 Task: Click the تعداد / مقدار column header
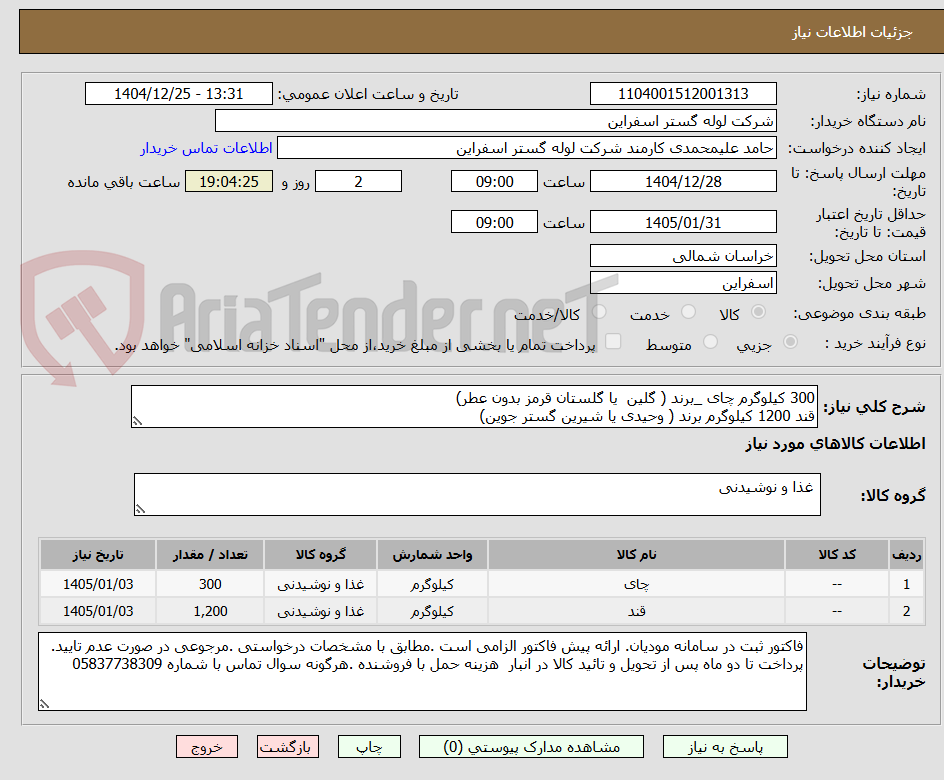tap(210, 554)
